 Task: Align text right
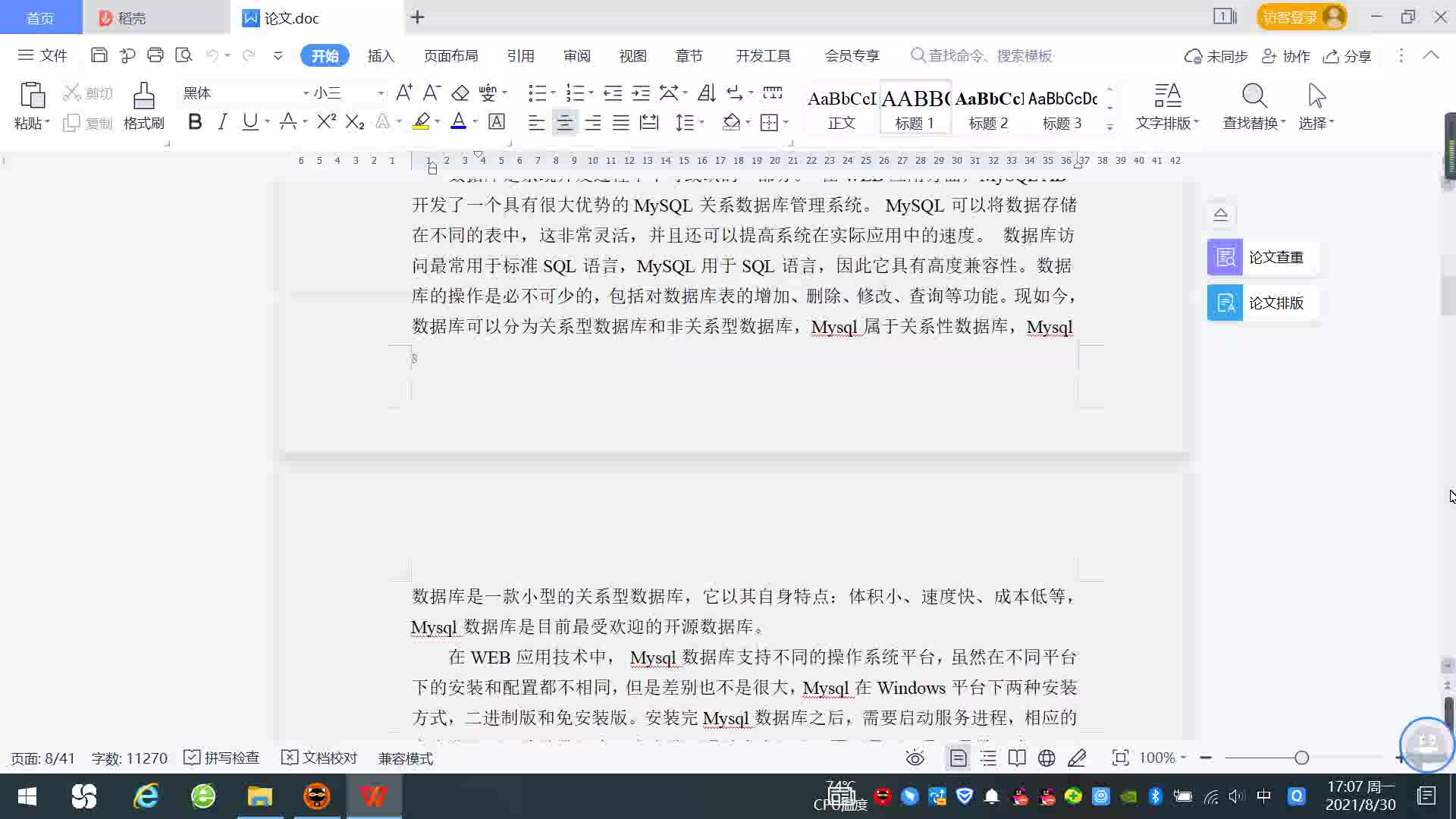[x=592, y=122]
